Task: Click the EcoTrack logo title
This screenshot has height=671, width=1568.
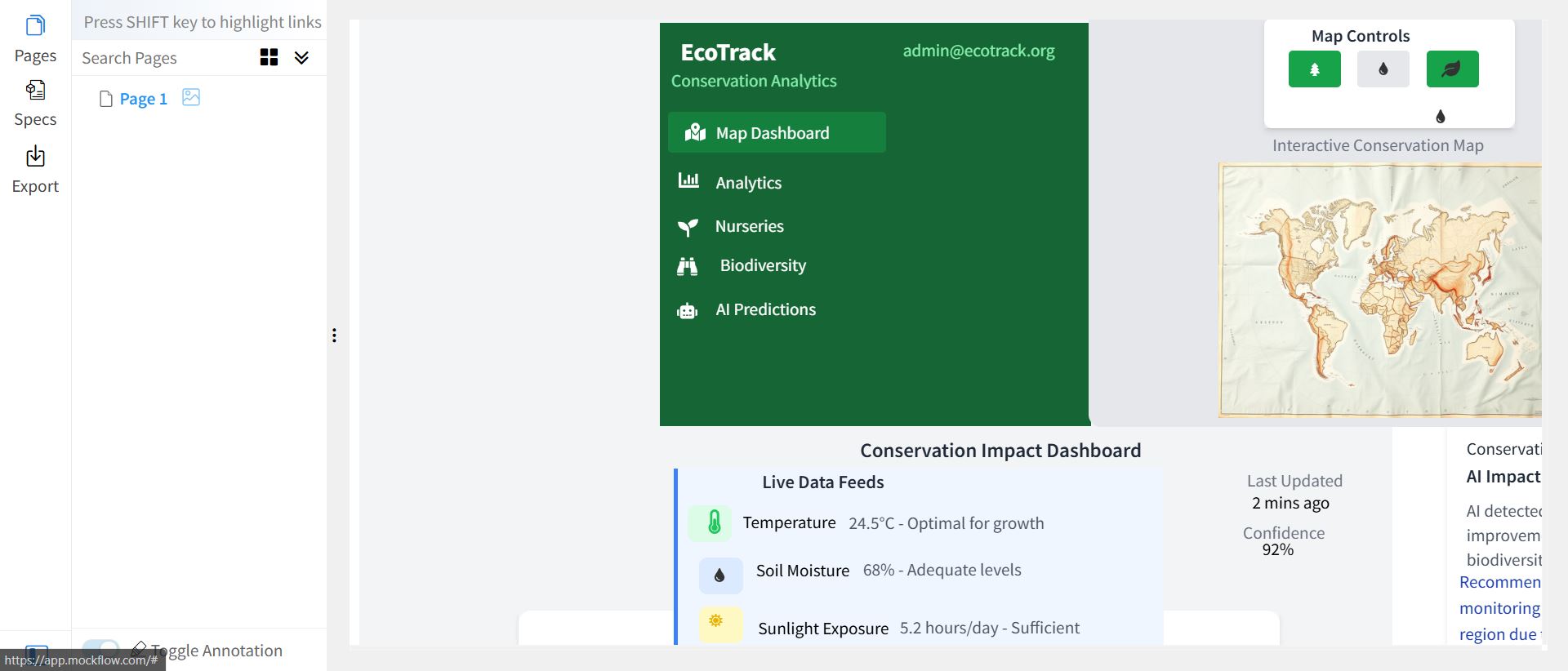Action: point(728,52)
